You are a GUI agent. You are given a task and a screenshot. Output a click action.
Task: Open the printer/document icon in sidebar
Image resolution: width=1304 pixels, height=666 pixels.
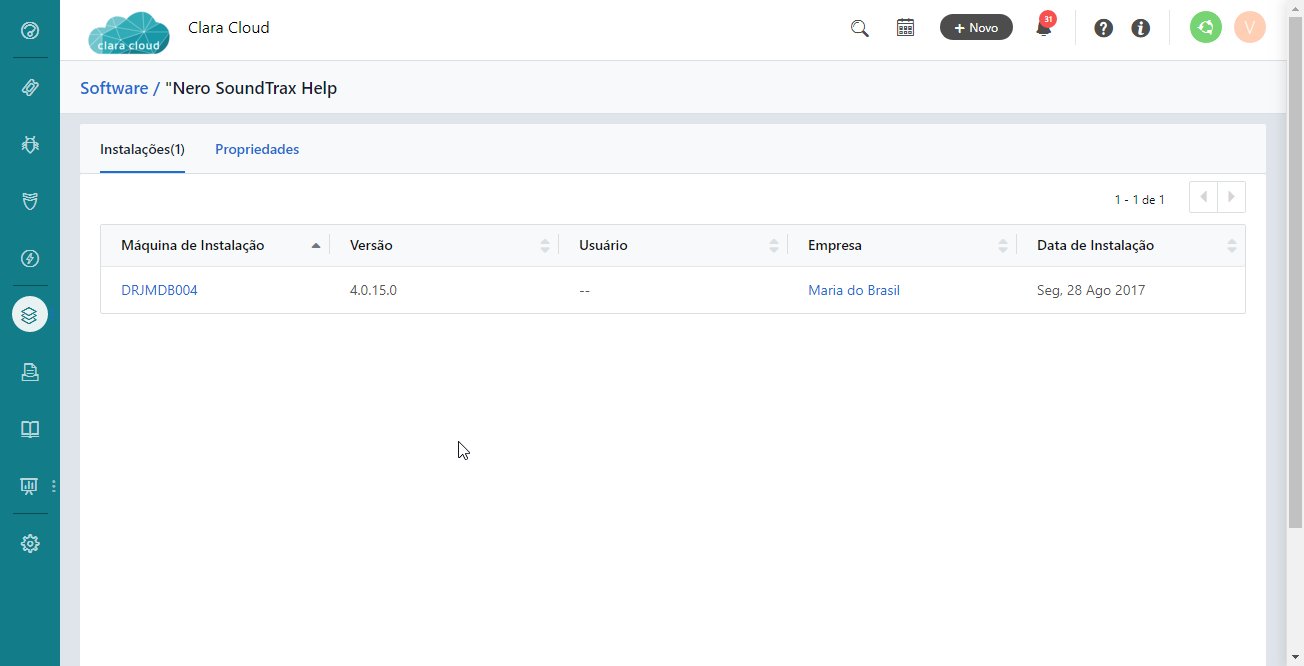point(30,372)
